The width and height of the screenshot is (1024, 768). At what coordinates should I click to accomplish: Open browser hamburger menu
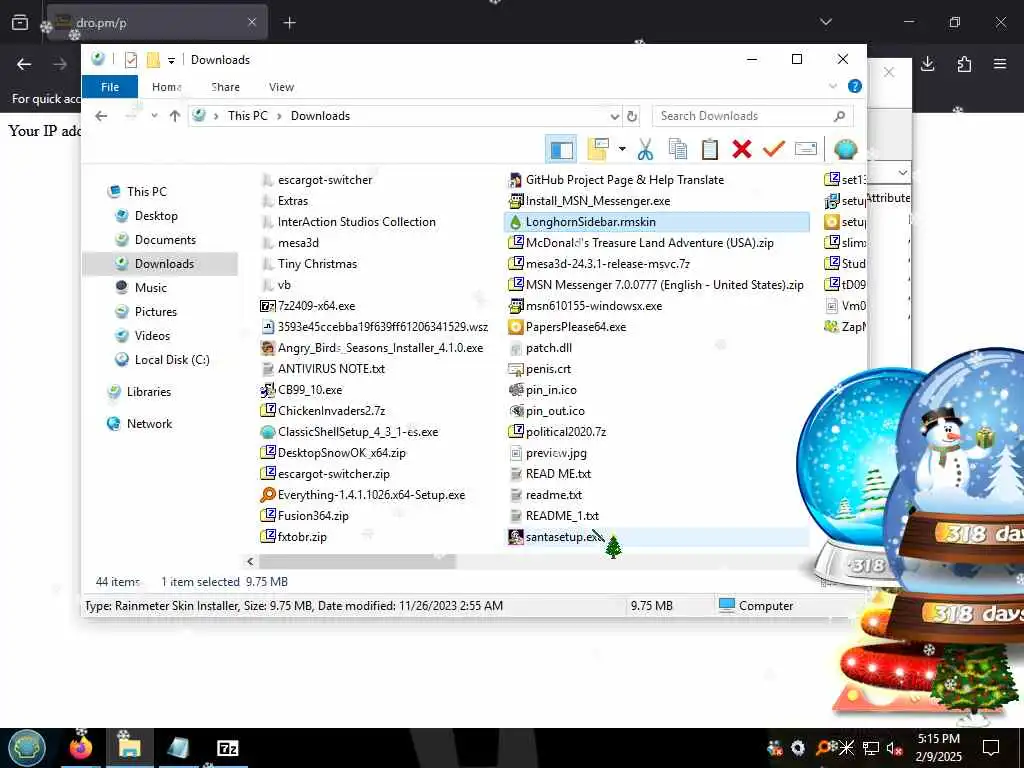tap(1000, 64)
